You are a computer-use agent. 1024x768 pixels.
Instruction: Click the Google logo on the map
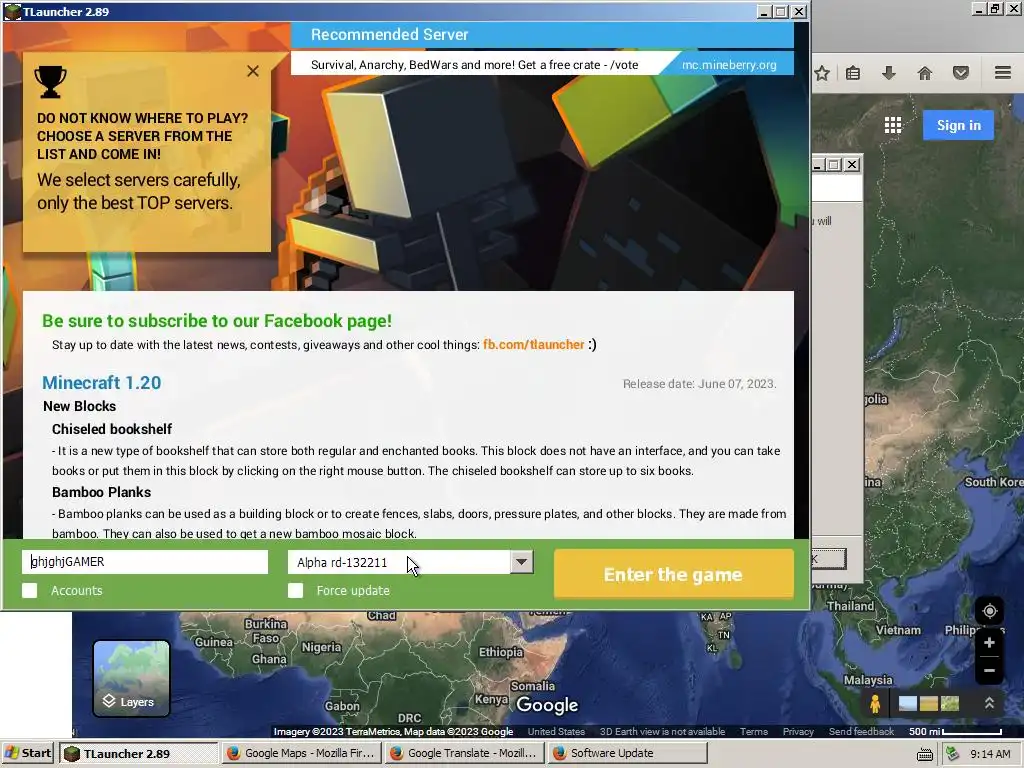click(547, 705)
